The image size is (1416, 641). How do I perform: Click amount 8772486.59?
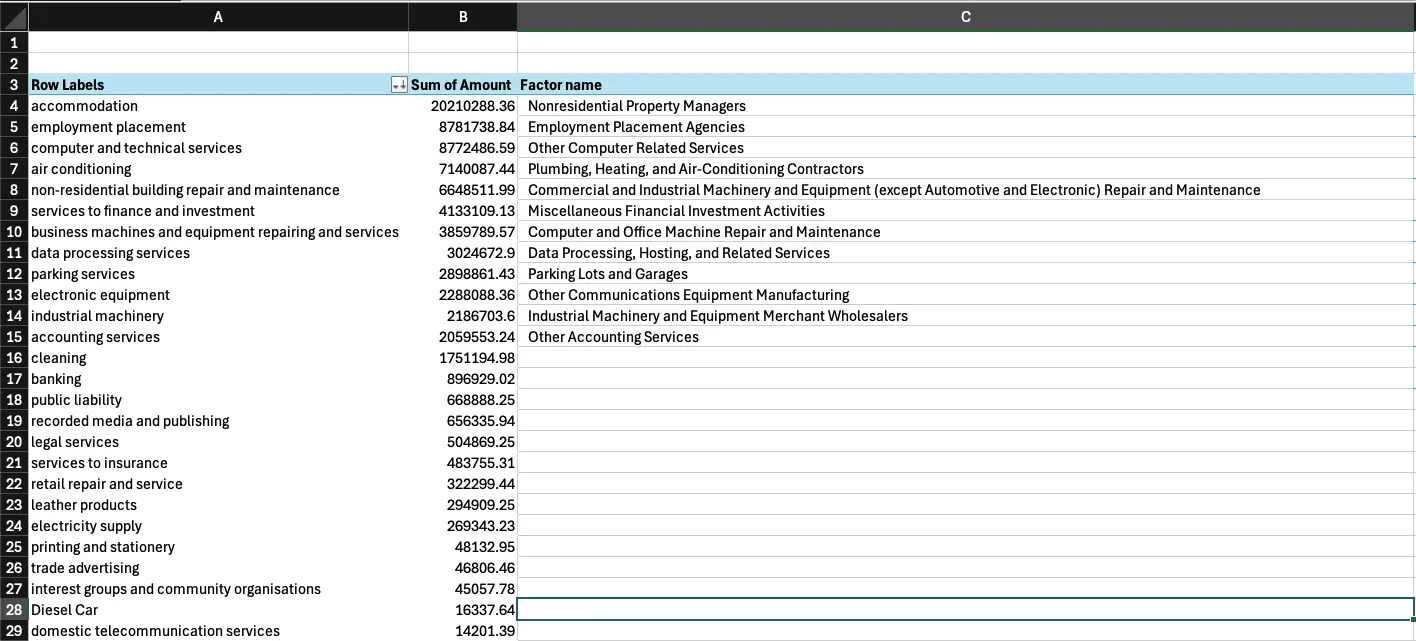(x=463, y=148)
